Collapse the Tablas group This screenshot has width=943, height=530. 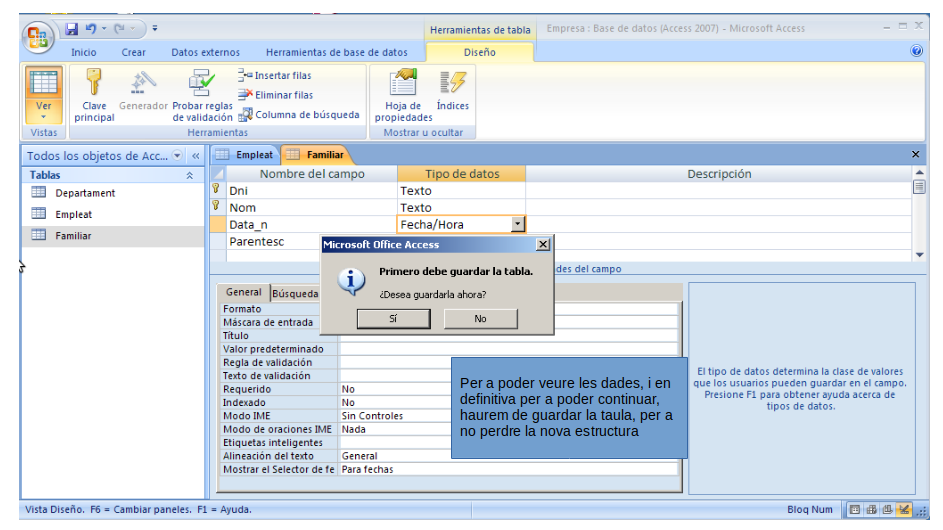tap(189, 175)
